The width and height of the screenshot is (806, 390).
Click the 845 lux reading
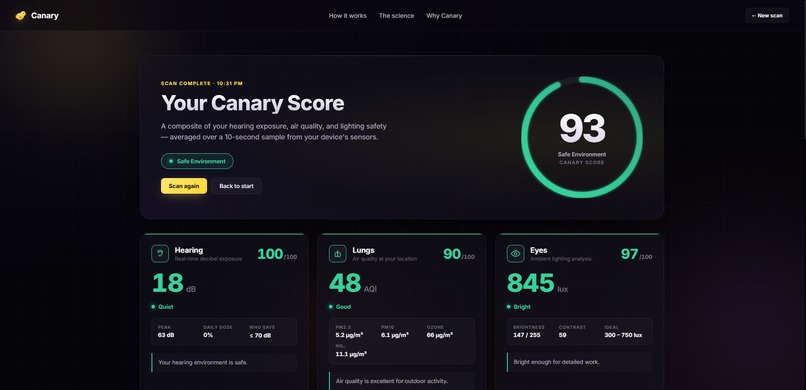[538, 284]
